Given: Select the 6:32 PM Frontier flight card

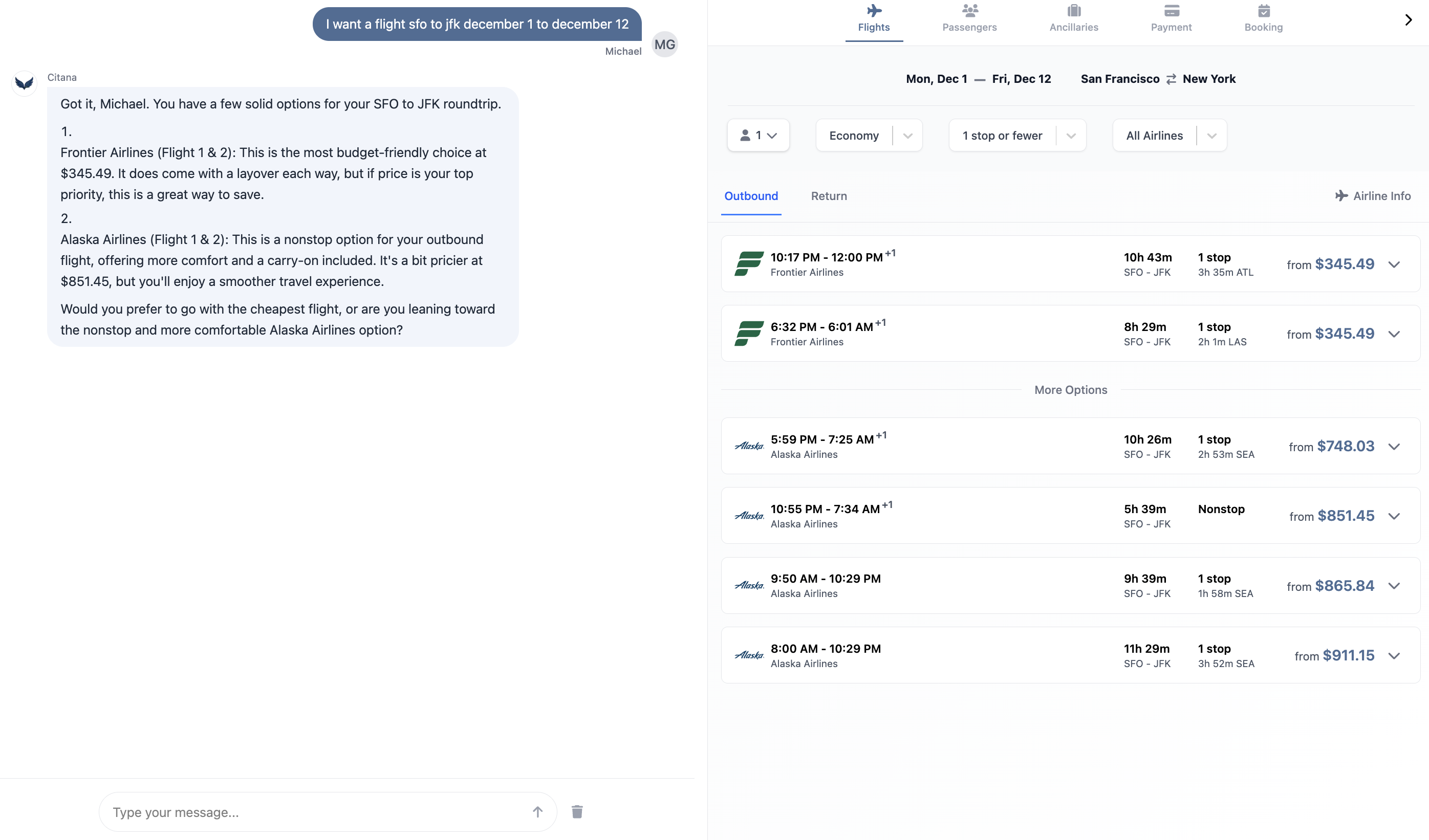Looking at the screenshot, I should (x=964, y=334).
